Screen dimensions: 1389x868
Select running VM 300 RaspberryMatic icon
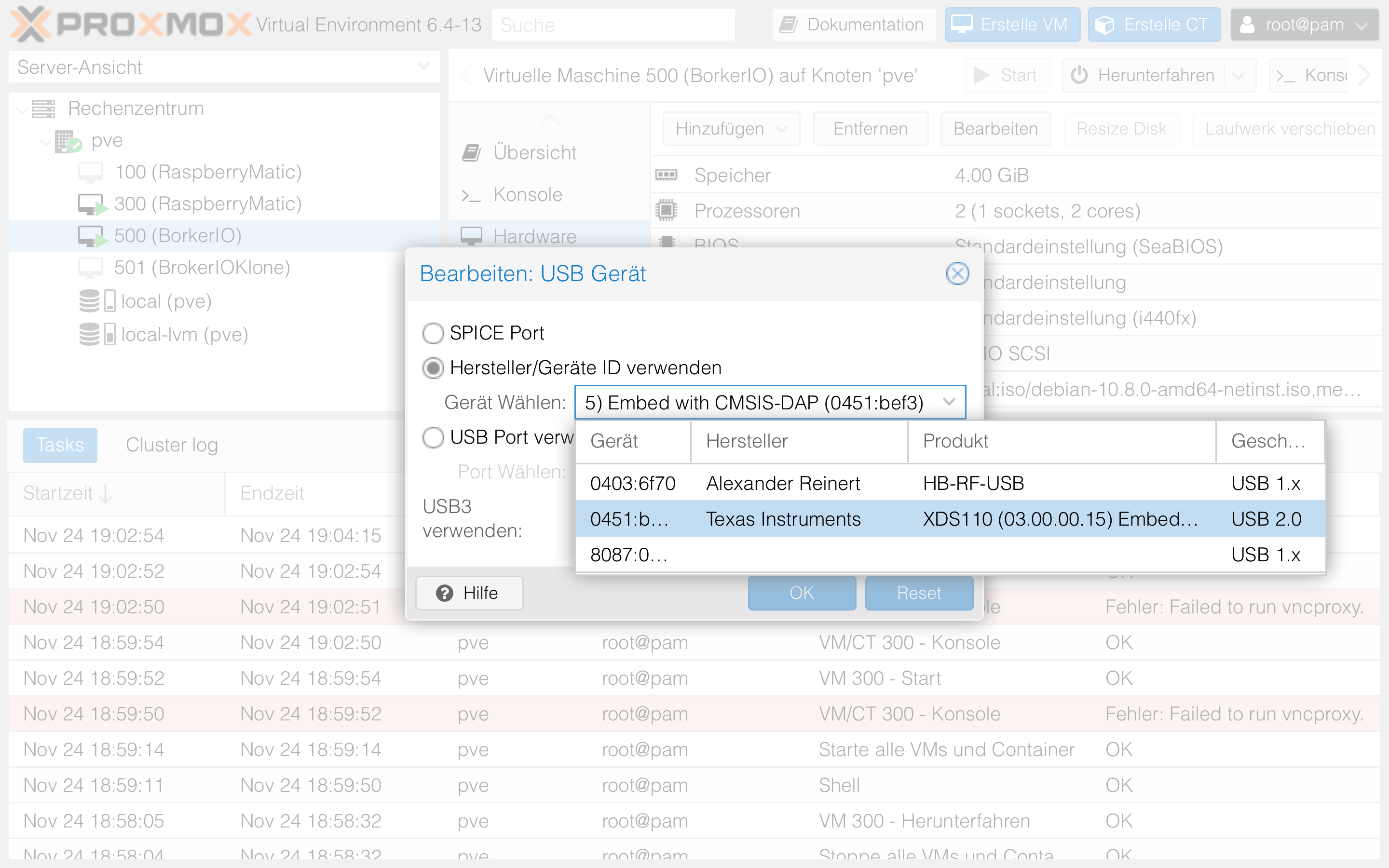click(92, 204)
